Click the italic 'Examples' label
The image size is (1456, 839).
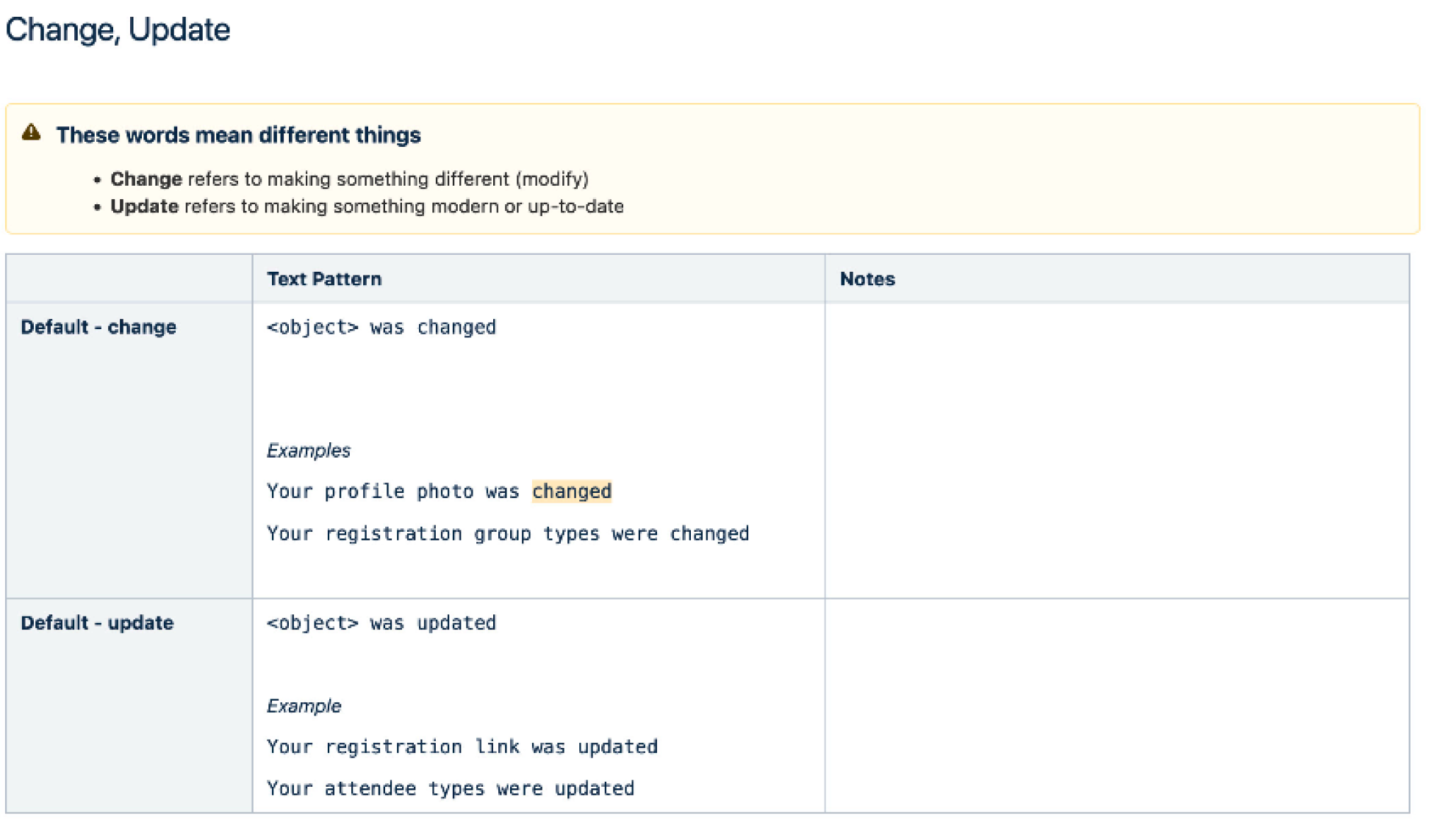point(309,450)
